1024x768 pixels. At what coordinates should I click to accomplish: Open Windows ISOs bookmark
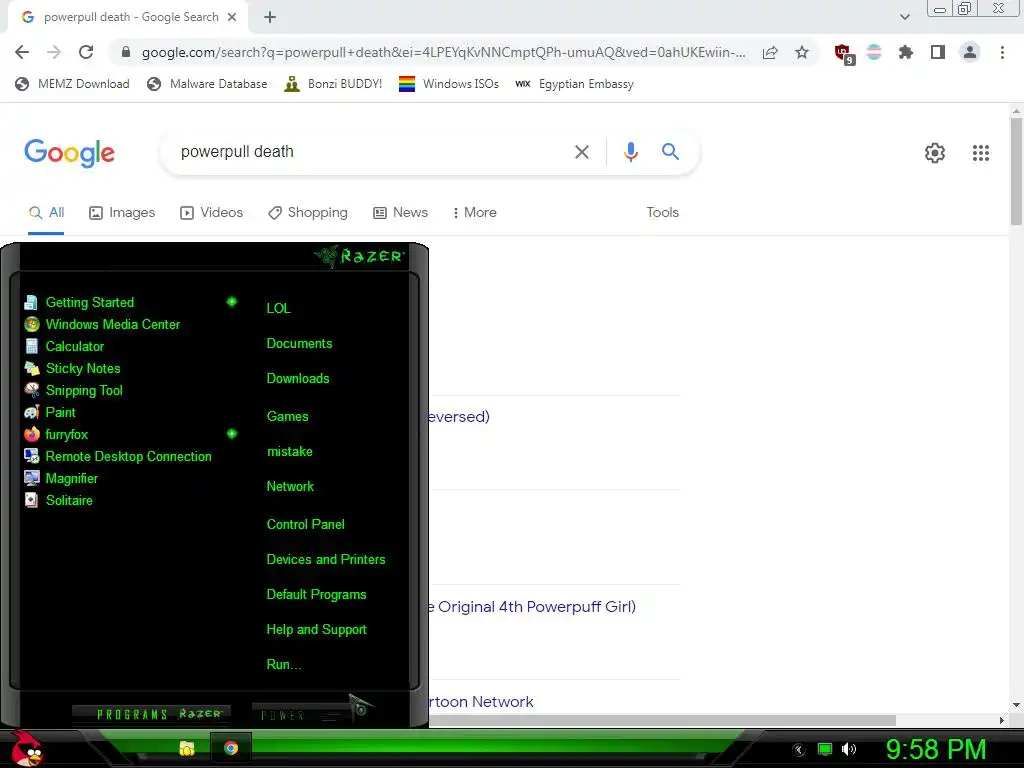pos(449,84)
